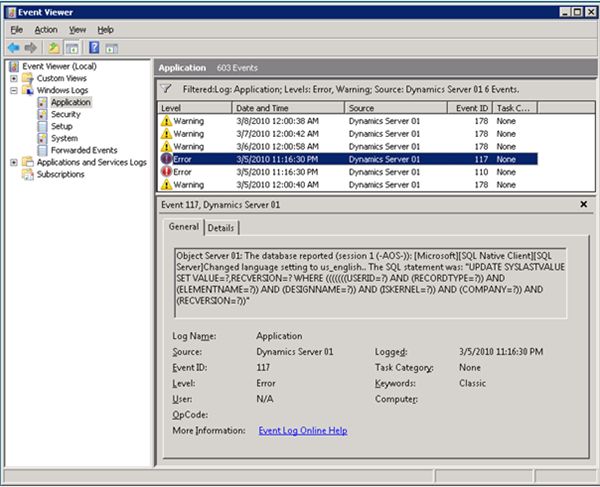Expand the Custom Views node
This screenshot has width=600, height=487.
(14, 78)
